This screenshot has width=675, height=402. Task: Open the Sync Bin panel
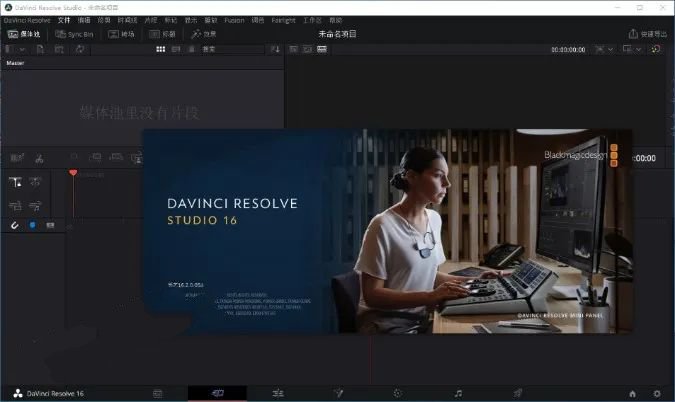click(74, 34)
